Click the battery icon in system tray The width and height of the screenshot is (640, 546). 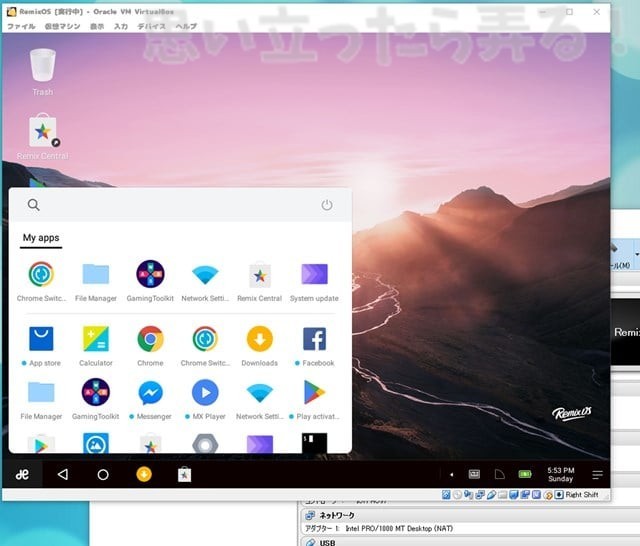click(525, 474)
